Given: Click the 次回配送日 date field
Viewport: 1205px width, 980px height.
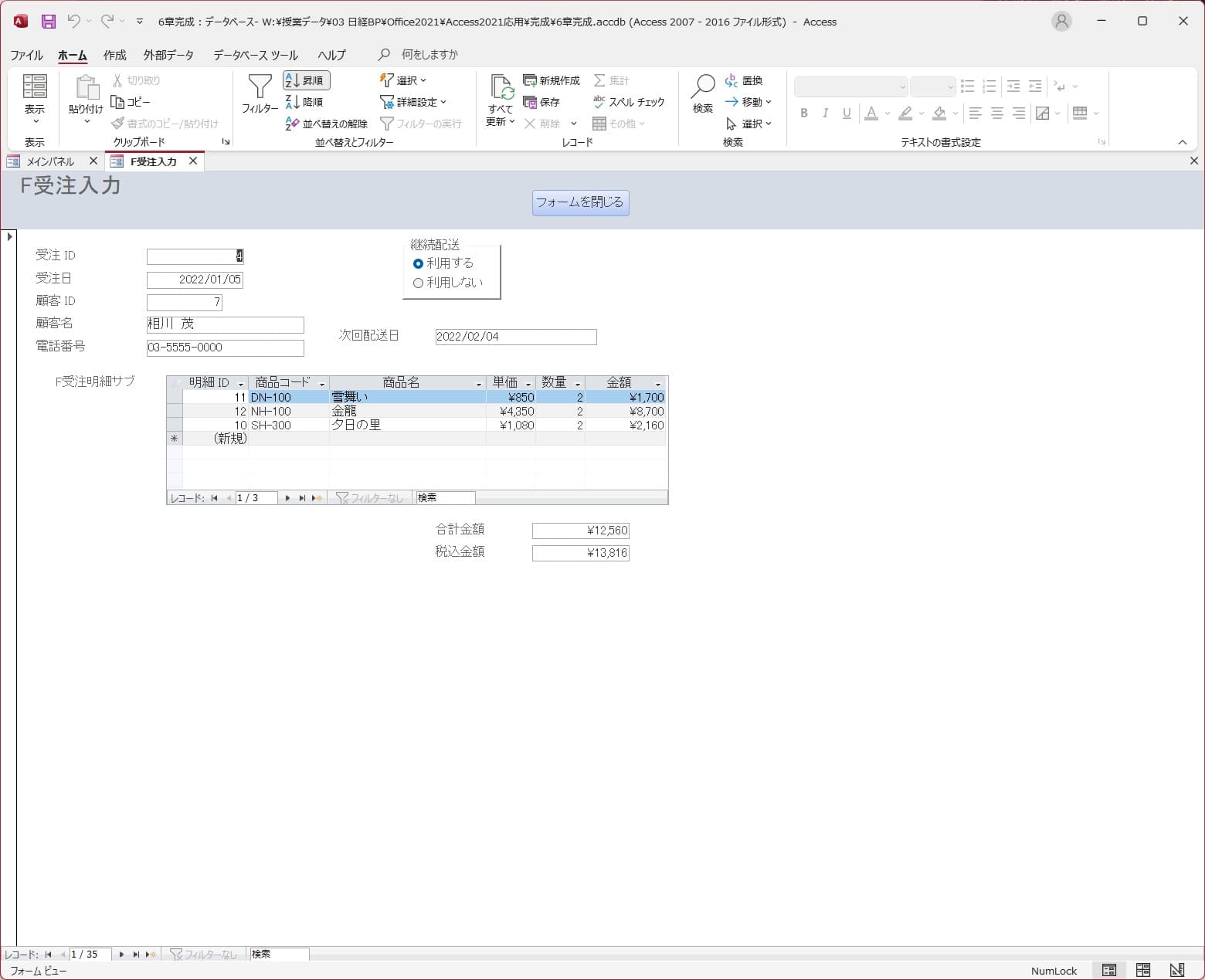Looking at the screenshot, I should 515,337.
